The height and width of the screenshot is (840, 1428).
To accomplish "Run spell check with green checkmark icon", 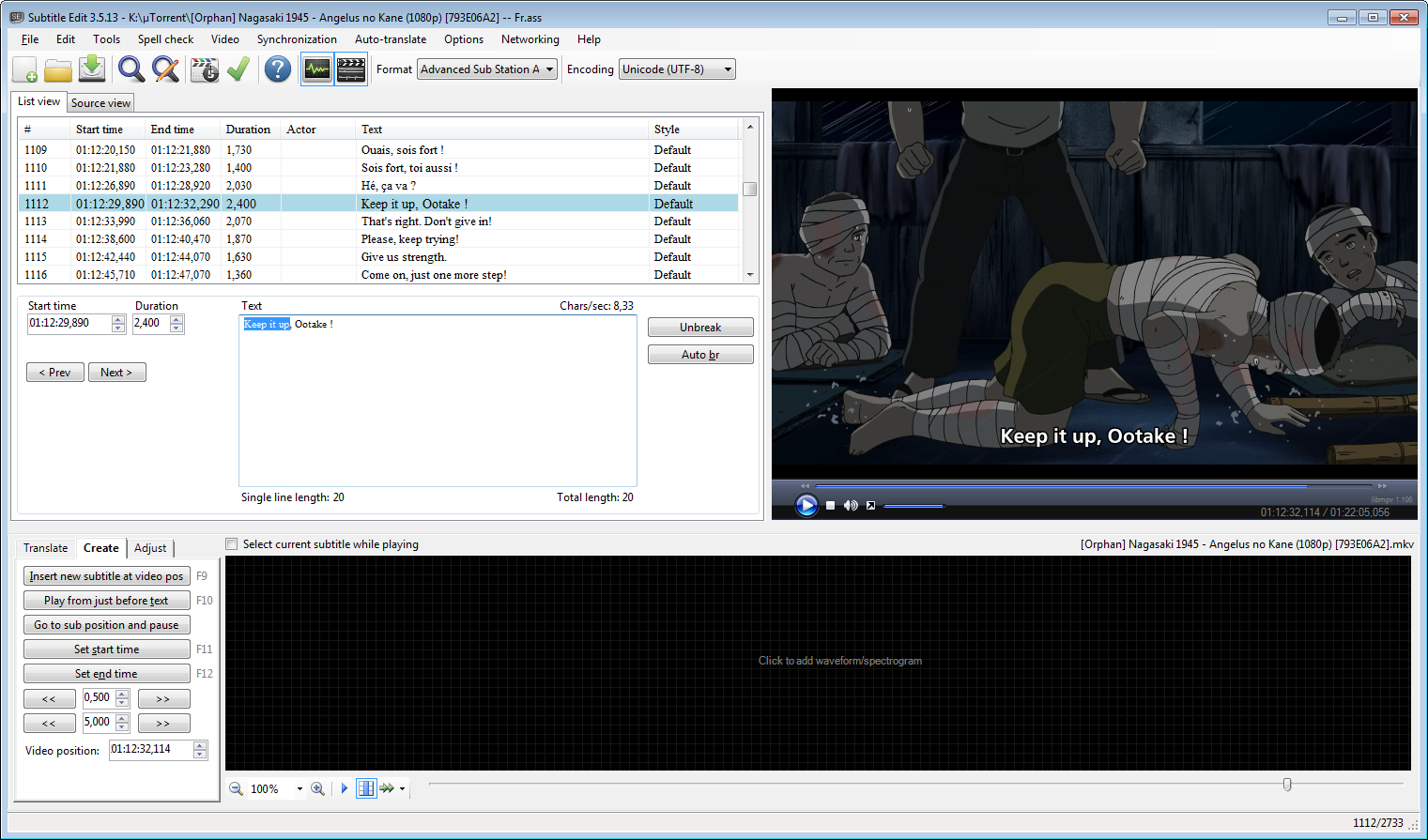I will click(x=238, y=69).
